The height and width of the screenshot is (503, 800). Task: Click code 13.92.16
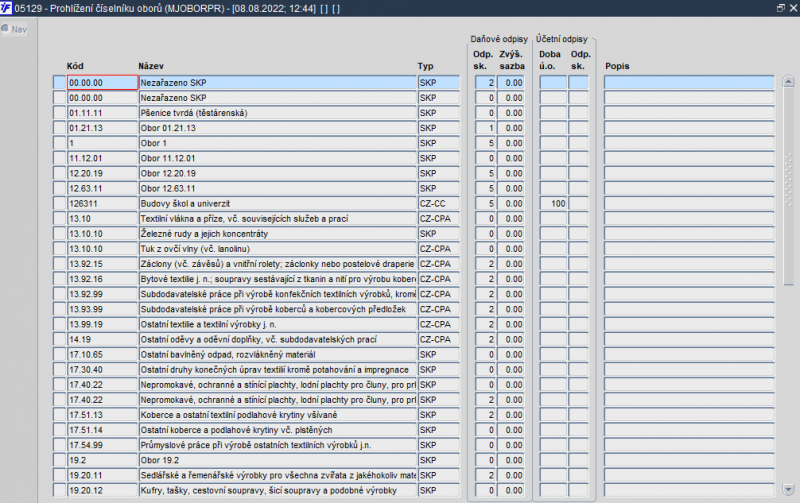click(x=102, y=279)
